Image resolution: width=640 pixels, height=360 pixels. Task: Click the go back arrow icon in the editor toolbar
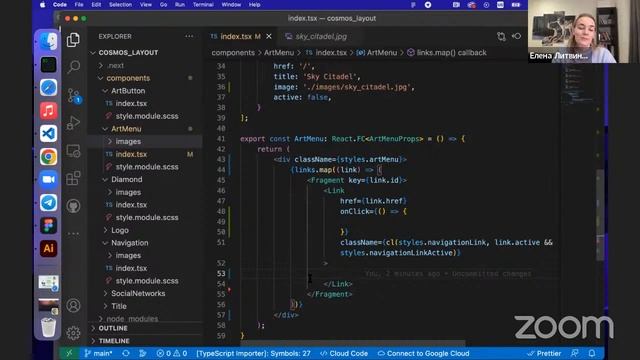pyautogui.click(x=517, y=36)
